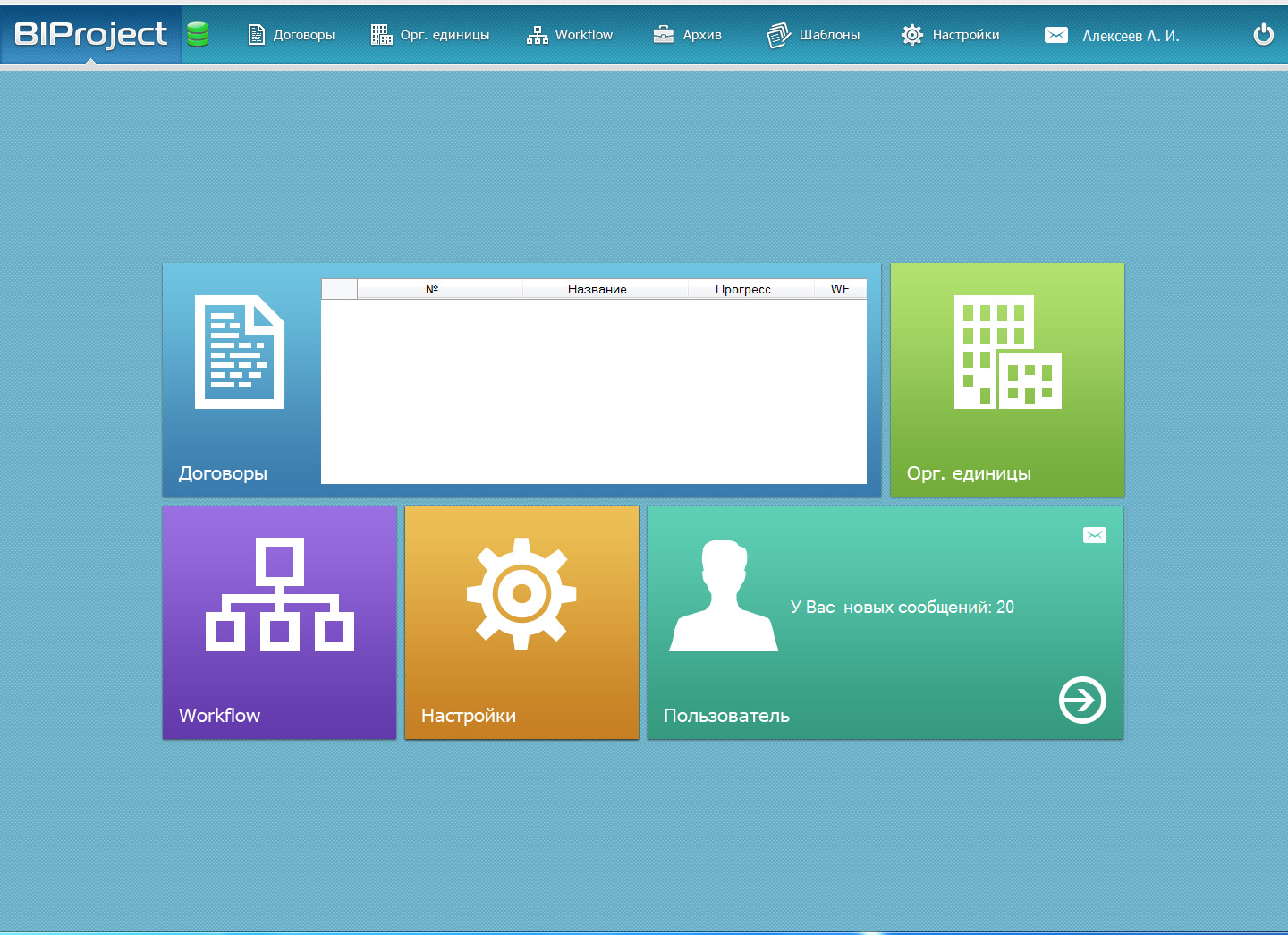This screenshot has width=1288, height=935.
Task: Click the Прогресс column header
Action: [742, 289]
